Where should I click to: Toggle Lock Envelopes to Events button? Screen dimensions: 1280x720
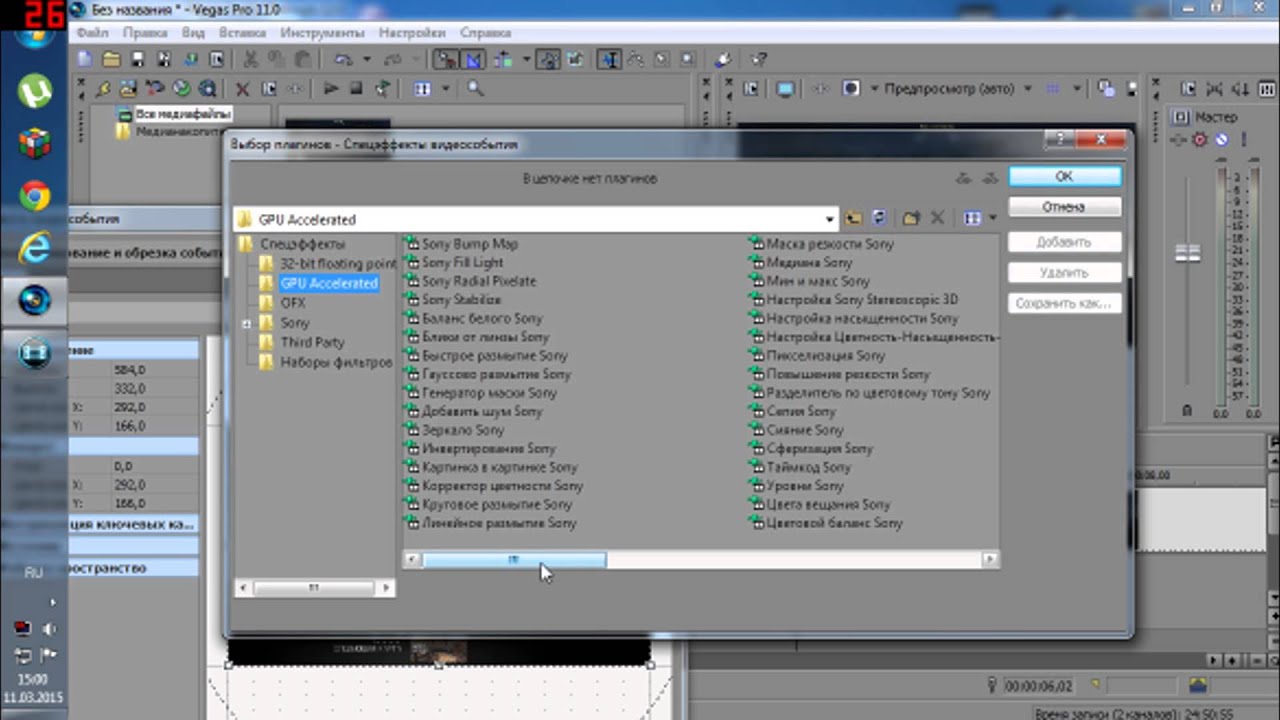(x=547, y=59)
